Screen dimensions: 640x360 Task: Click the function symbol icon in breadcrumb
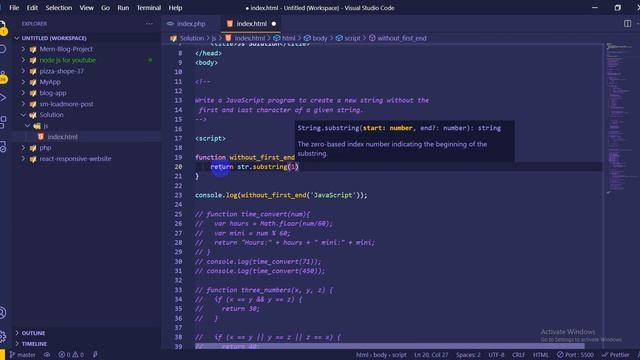point(372,38)
